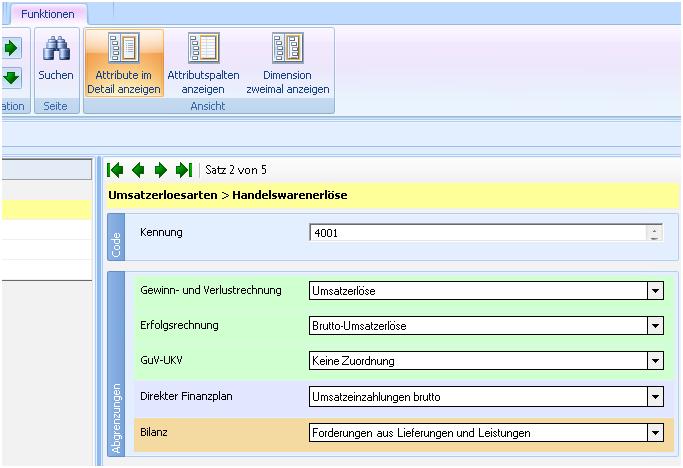
Task: Click the Gewinn- und Verlustrechnung label
Action: (x=211, y=290)
